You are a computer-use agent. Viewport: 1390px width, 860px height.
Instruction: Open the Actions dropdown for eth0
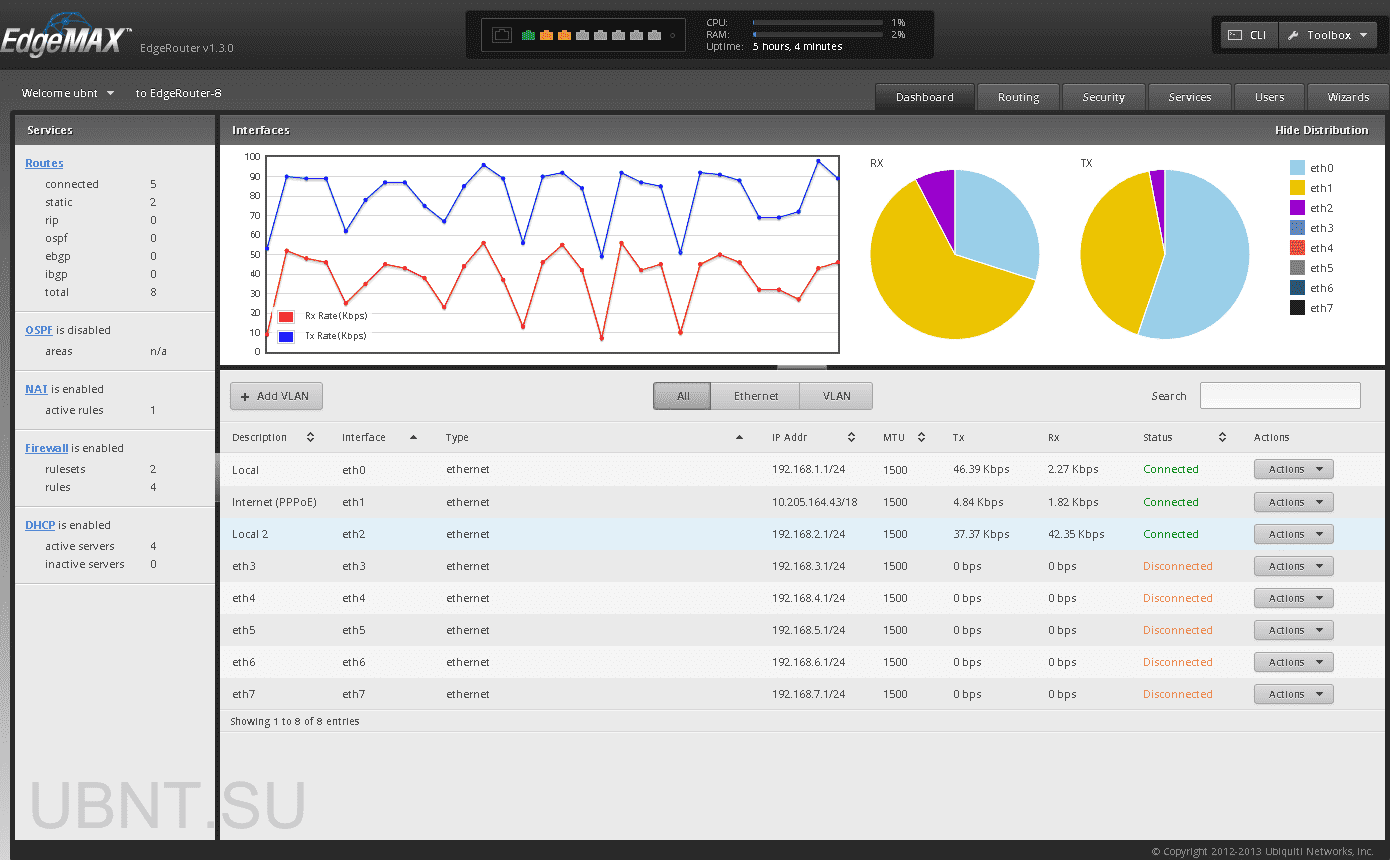pyautogui.click(x=1293, y=469)
